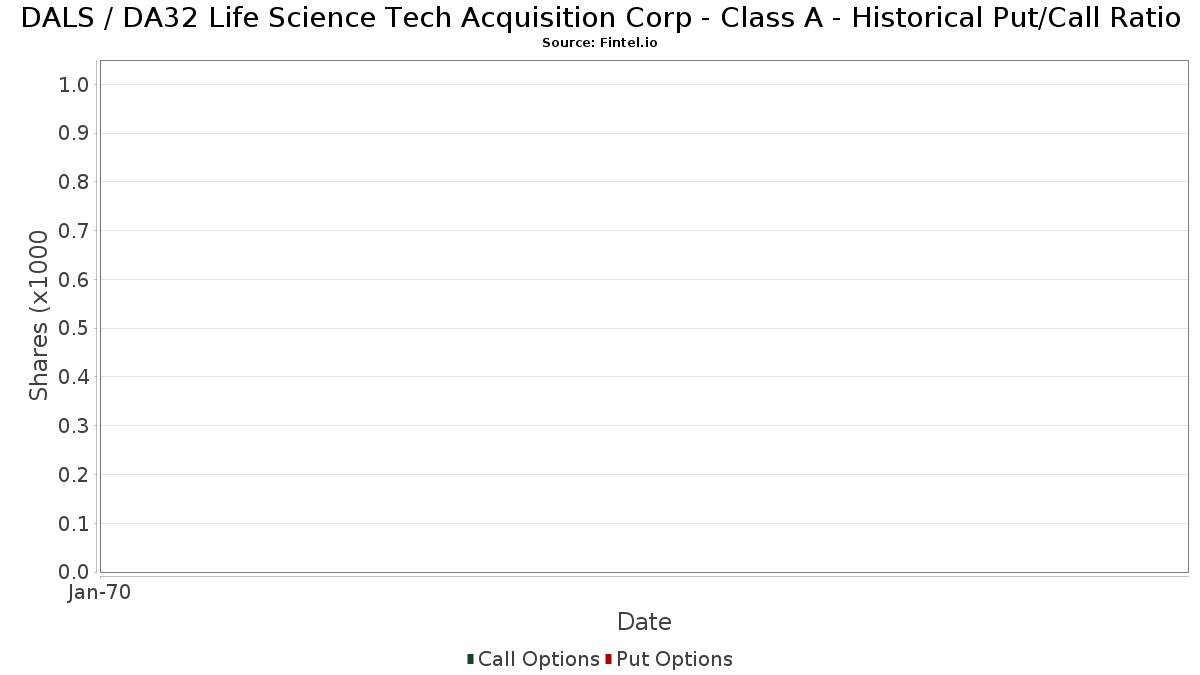Click the 0.6 y-axis tick label
This screenshot has width=1200, height=675.
(75, 280)
